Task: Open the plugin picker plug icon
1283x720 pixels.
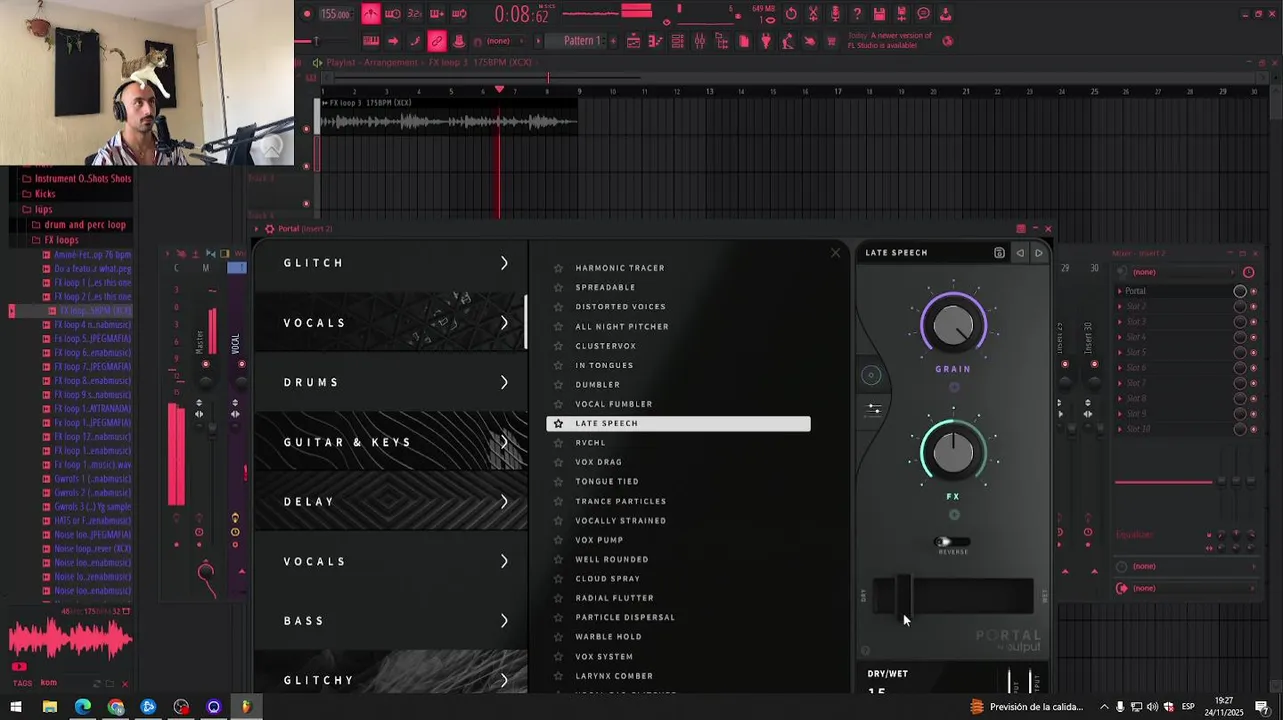Action: pos(766,41)
